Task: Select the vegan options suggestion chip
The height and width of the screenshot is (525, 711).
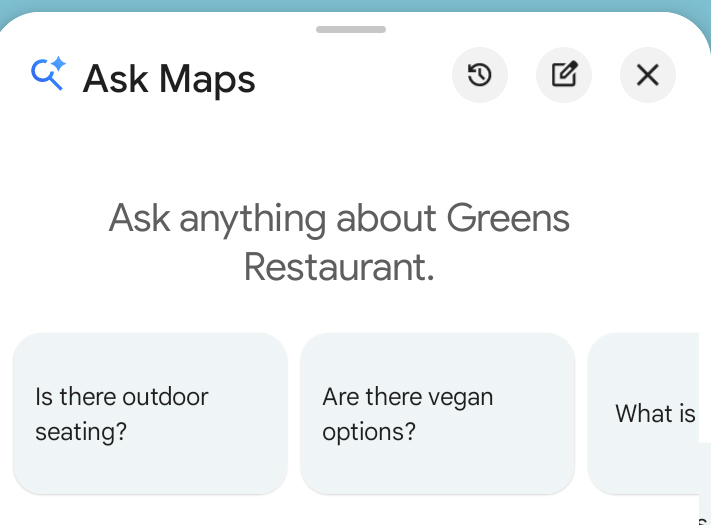Action: point(438,413)
